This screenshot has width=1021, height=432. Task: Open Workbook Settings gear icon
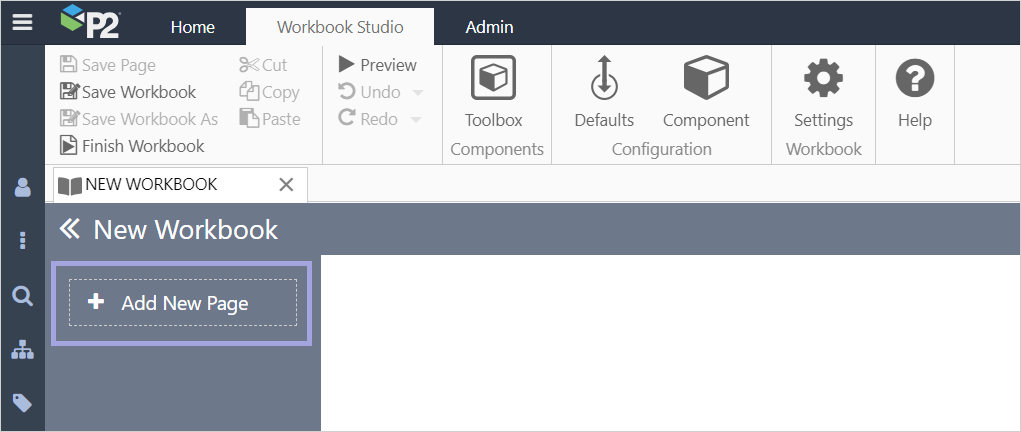click(x=823, y=79)
